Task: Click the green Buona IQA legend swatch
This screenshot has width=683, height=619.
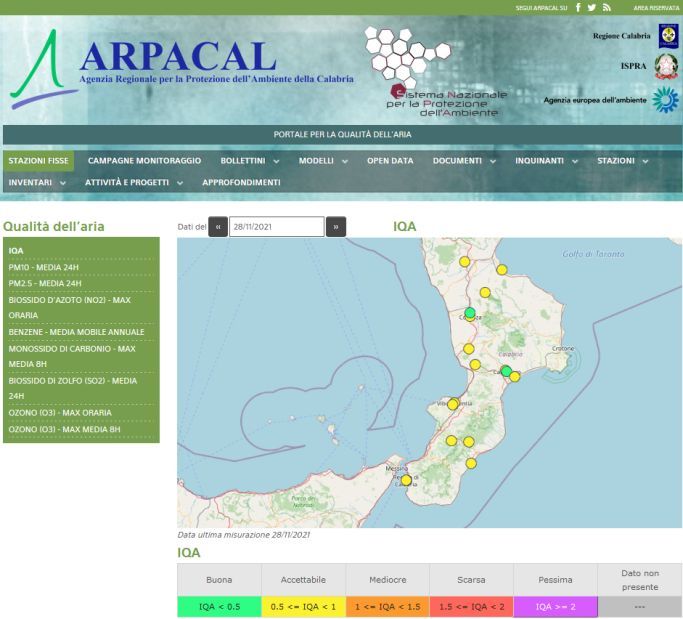Action: 219,606
